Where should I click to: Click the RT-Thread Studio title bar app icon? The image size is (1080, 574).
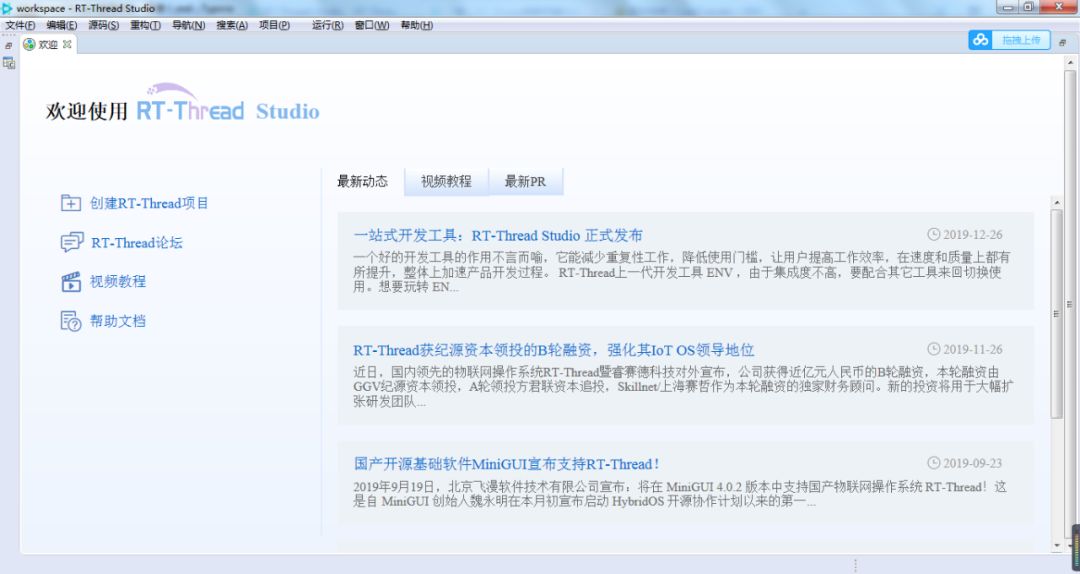(x=7, y=8)
